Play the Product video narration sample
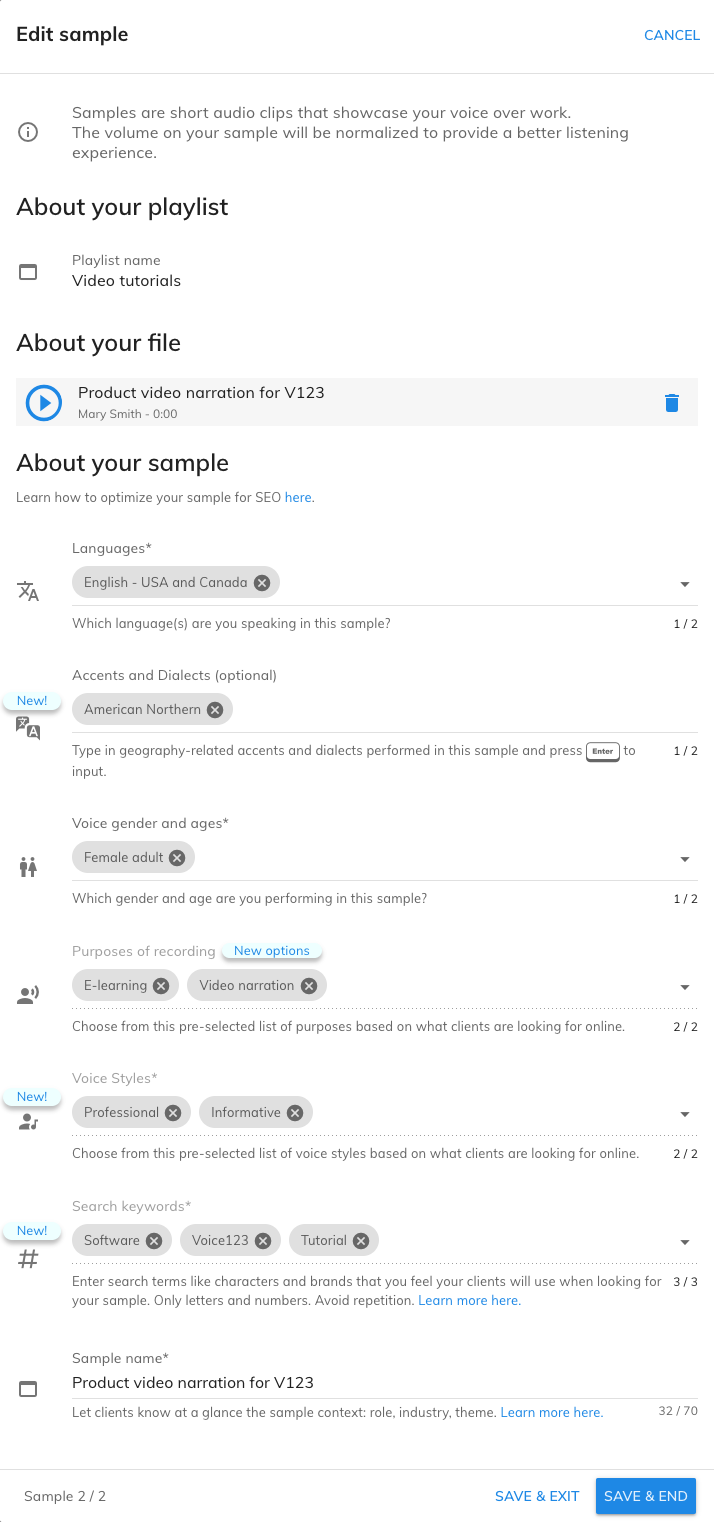 (43, 403)
